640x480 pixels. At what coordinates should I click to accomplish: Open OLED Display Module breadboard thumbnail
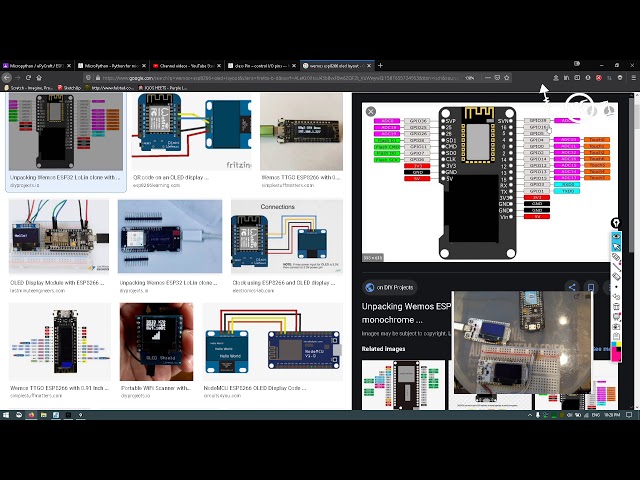(59, 236)
